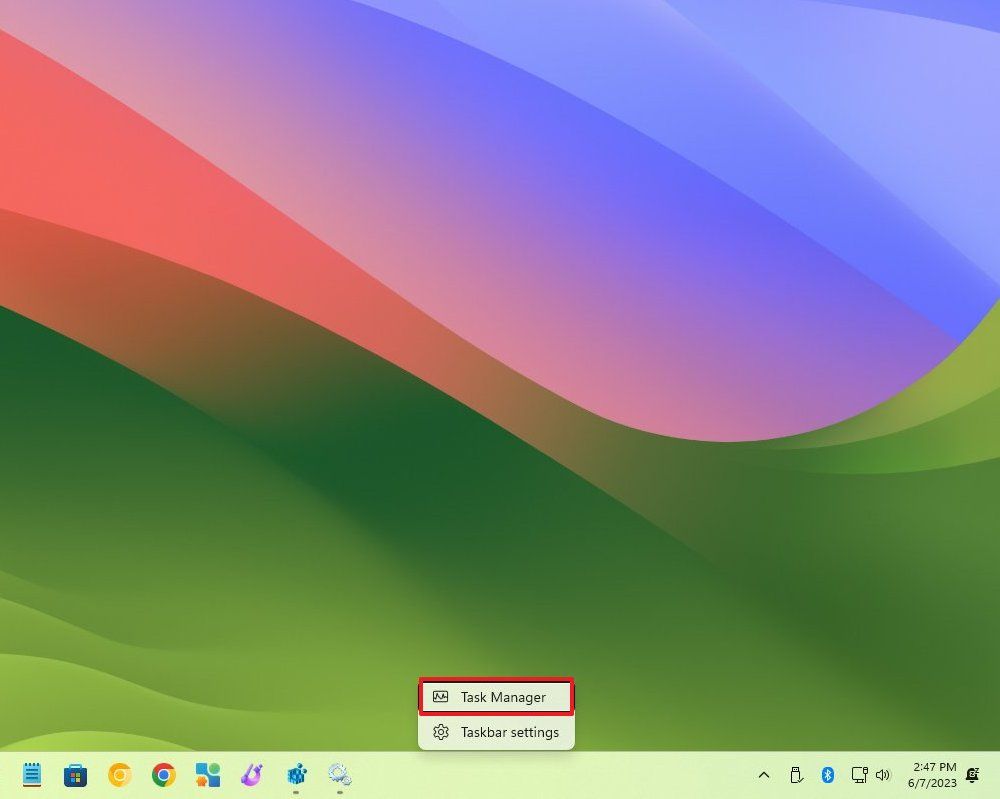
Task: Open Chrome Canary browser
Action: (x=119, y=775)
